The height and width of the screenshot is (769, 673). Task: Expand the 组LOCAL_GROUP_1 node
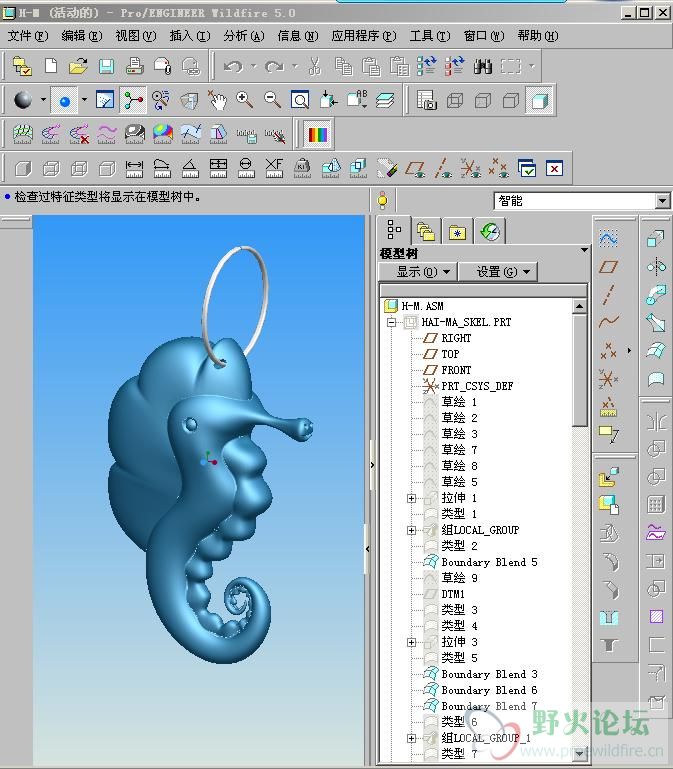tap(412, 738)
